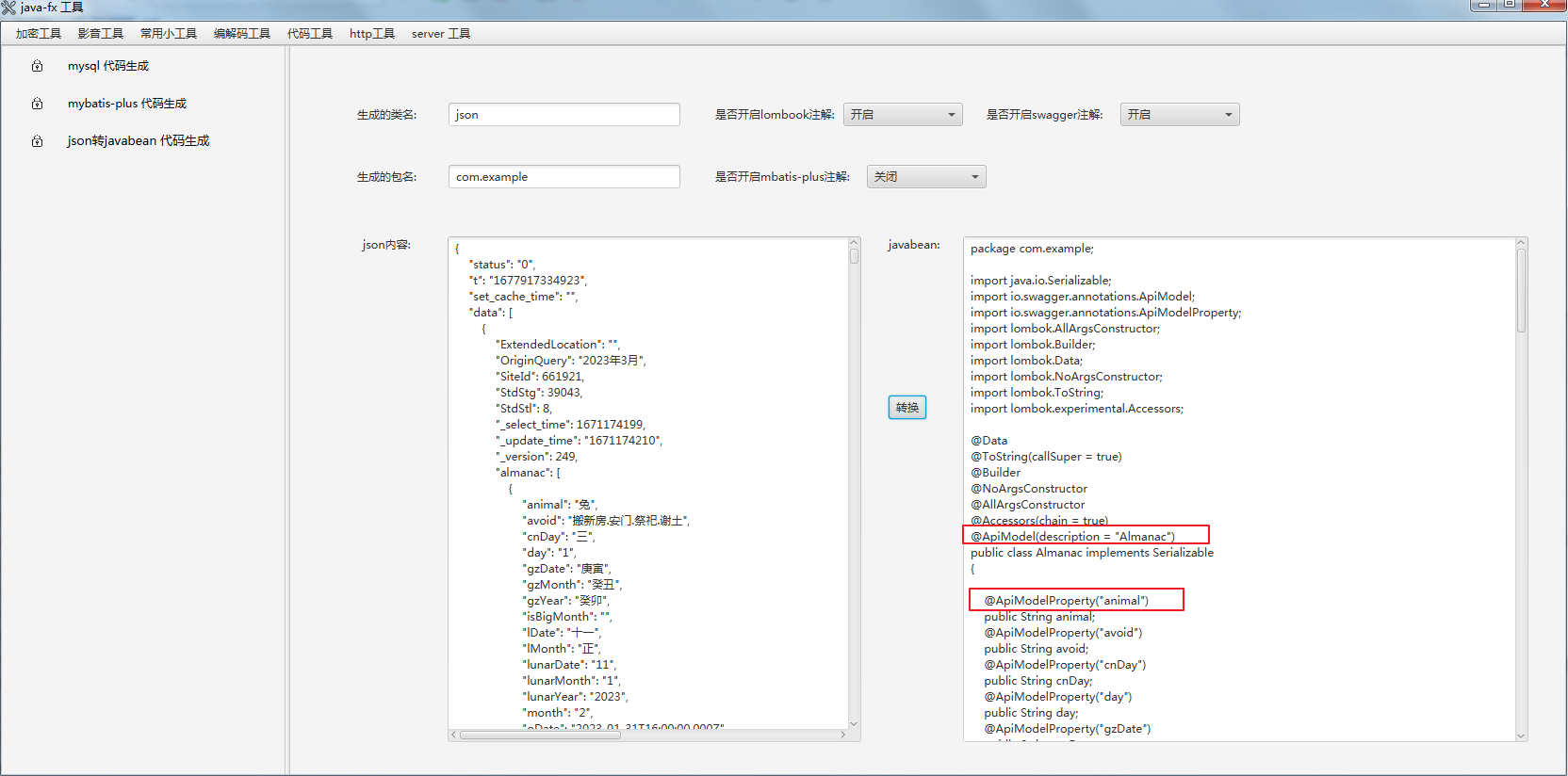Click the icon beside json转javabean 代码生成
1568x776 pixels.
pyautogui.click(x=38, y=141)
